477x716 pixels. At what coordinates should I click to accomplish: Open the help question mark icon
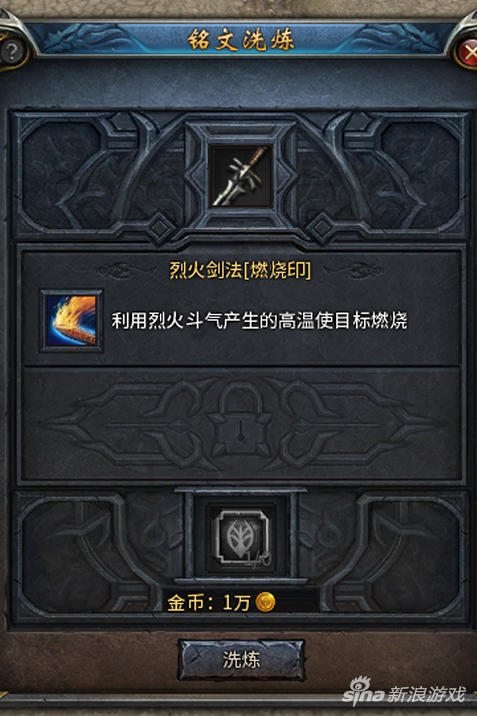[x=11, y=52]
